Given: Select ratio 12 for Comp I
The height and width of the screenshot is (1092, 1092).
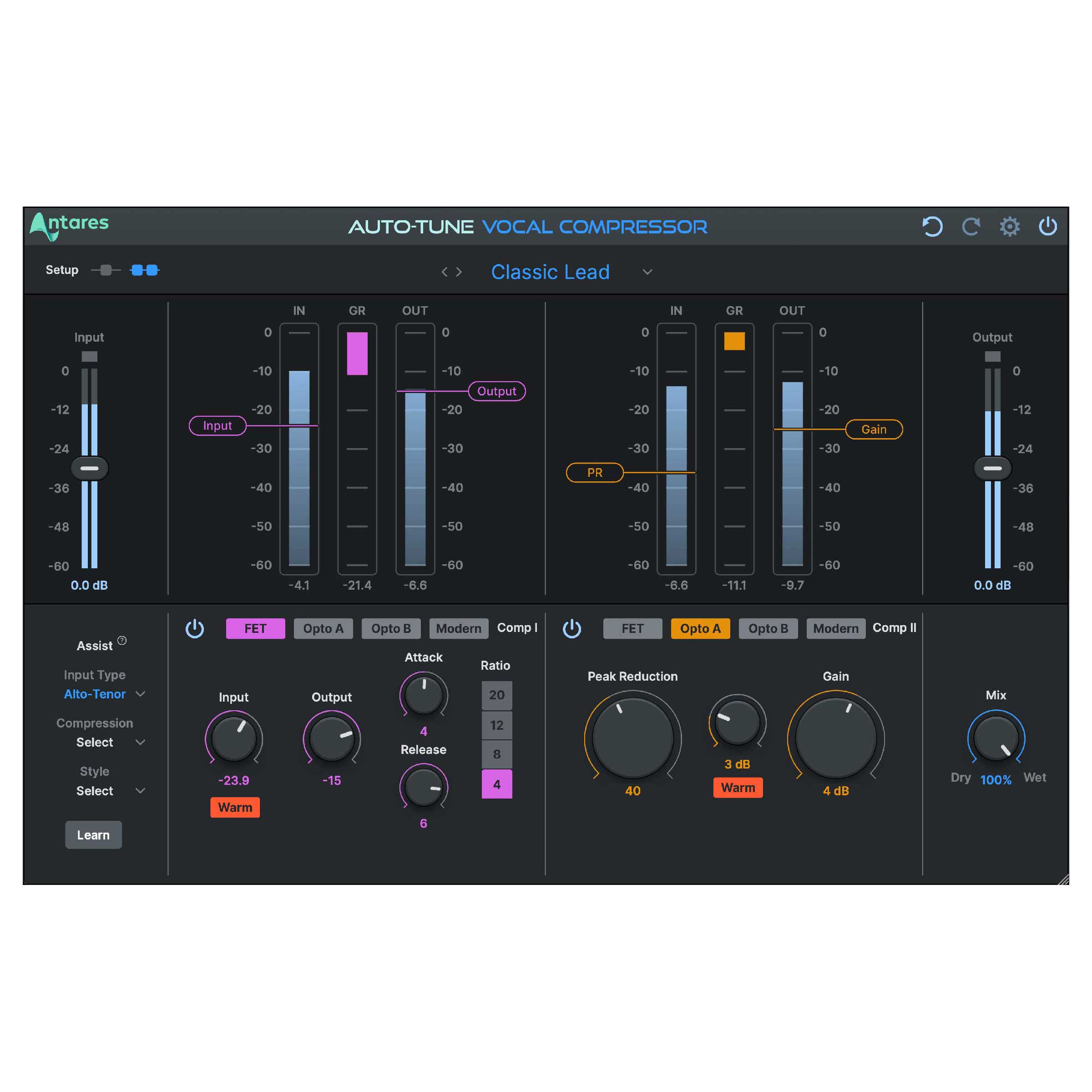Looking at the screenshot, I should [x=497, y=725].
